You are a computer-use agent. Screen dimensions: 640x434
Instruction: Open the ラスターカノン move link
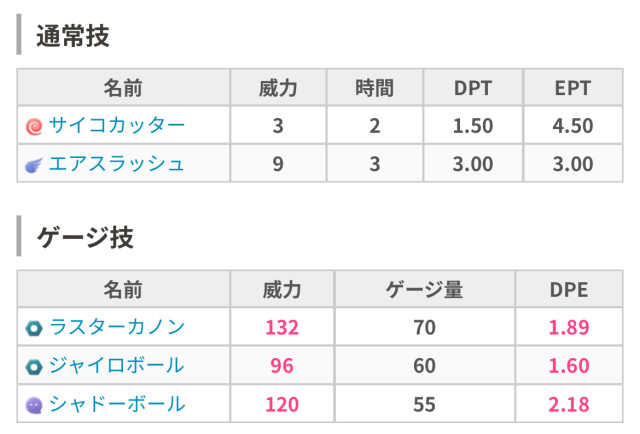[117, 327]
